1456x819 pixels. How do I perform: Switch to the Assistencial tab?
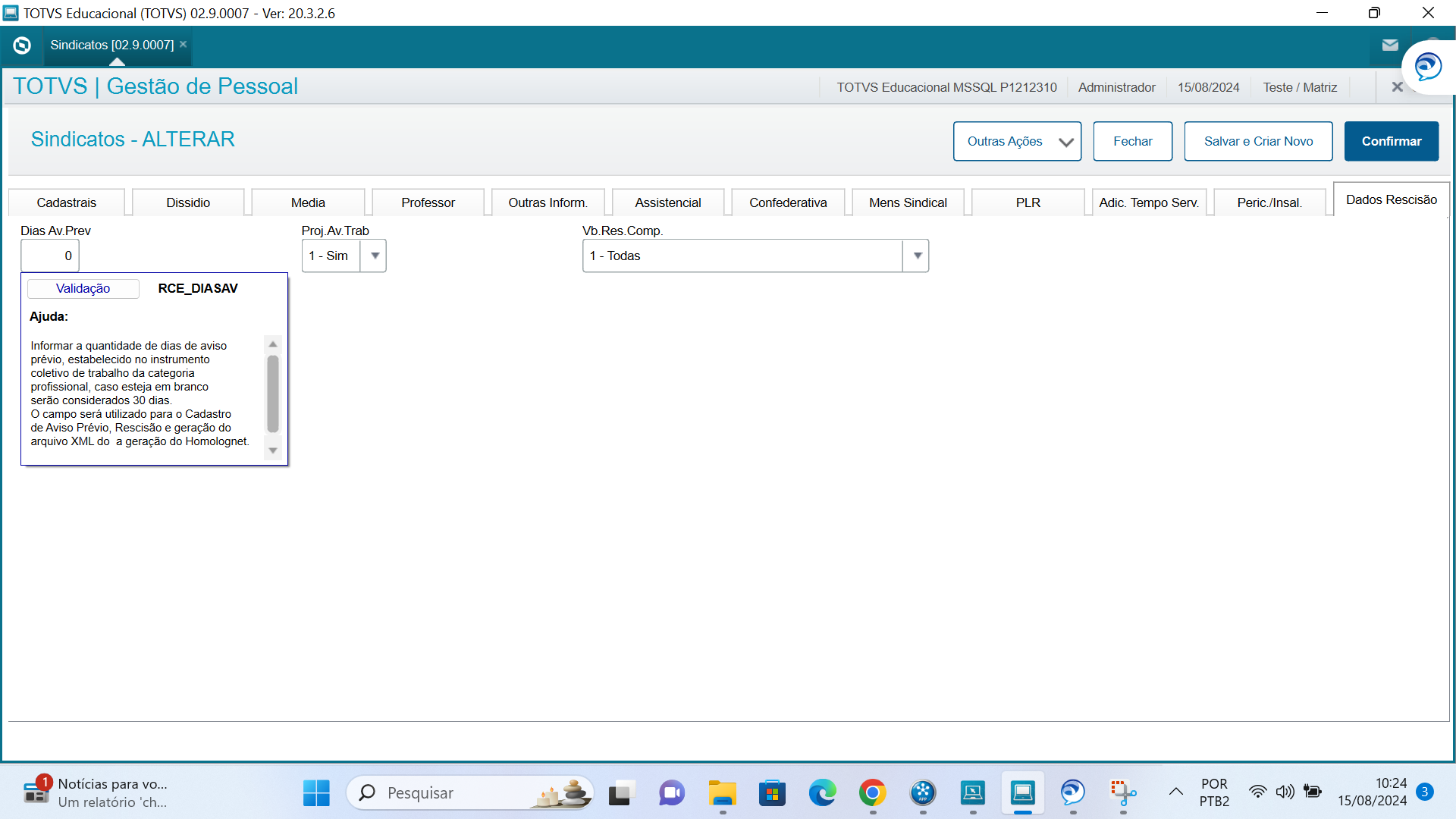pyautogui.click(x=668, y=202)
